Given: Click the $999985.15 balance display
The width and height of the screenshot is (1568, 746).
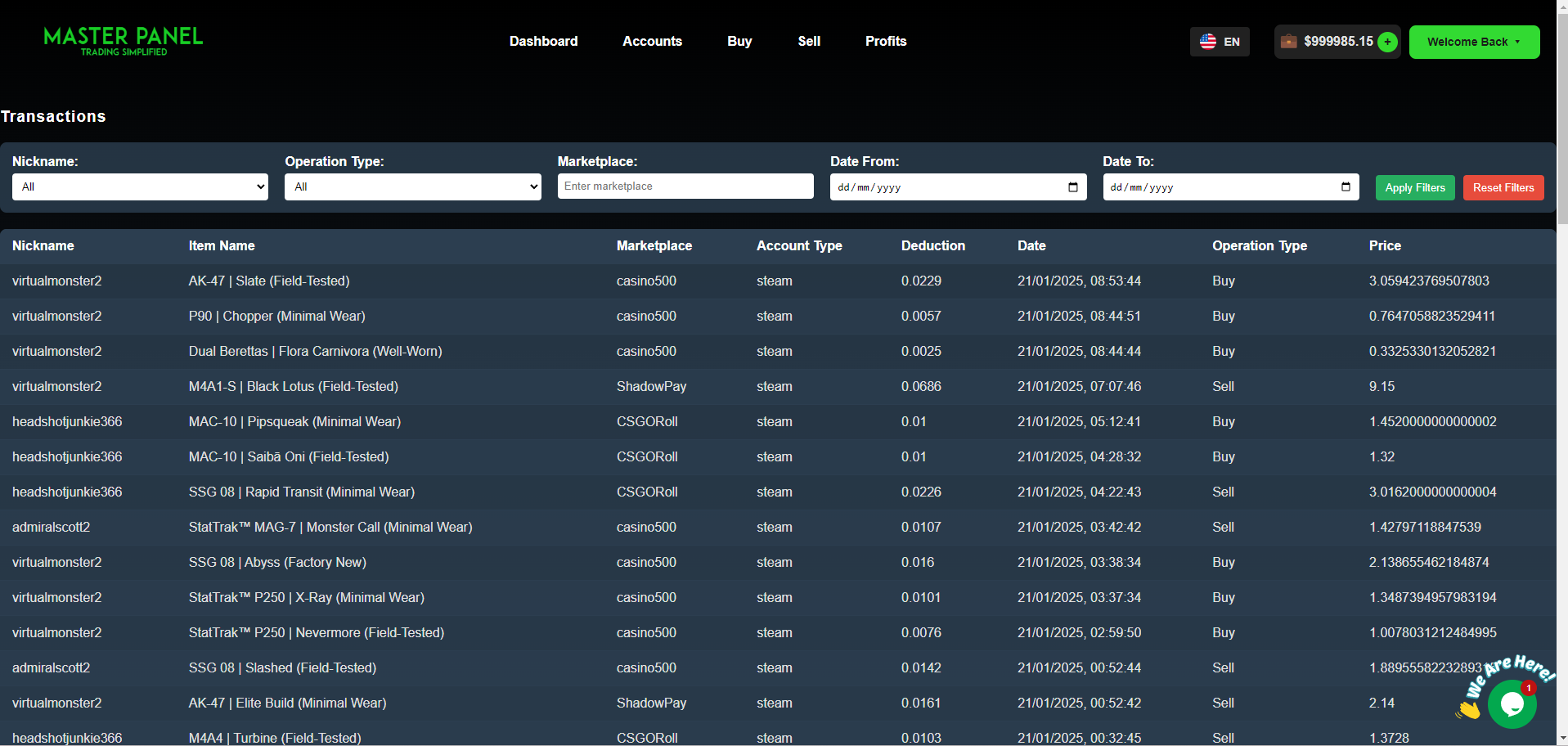Looking at the screenshot, I should click(1338, 41).
